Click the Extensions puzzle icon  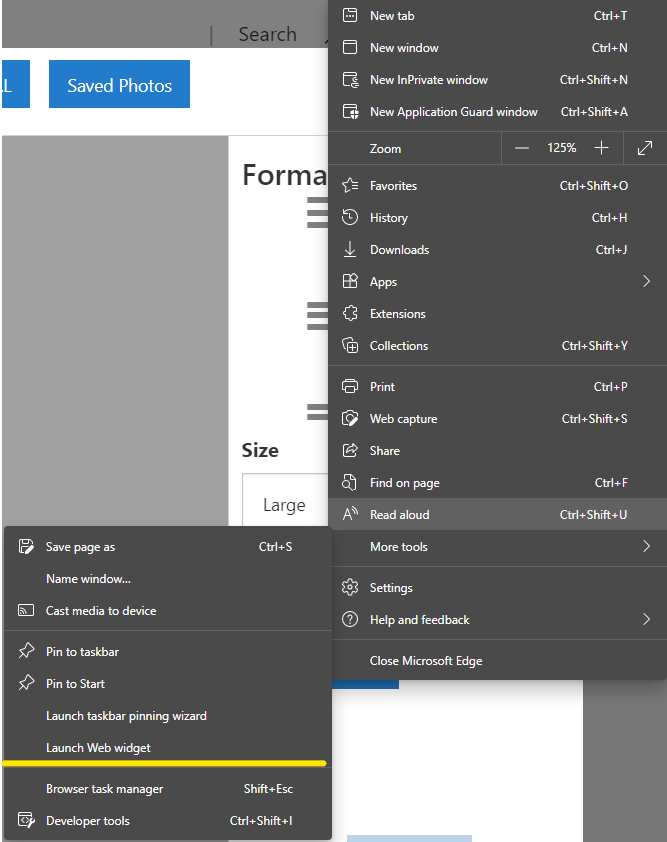tap(350, 314)
